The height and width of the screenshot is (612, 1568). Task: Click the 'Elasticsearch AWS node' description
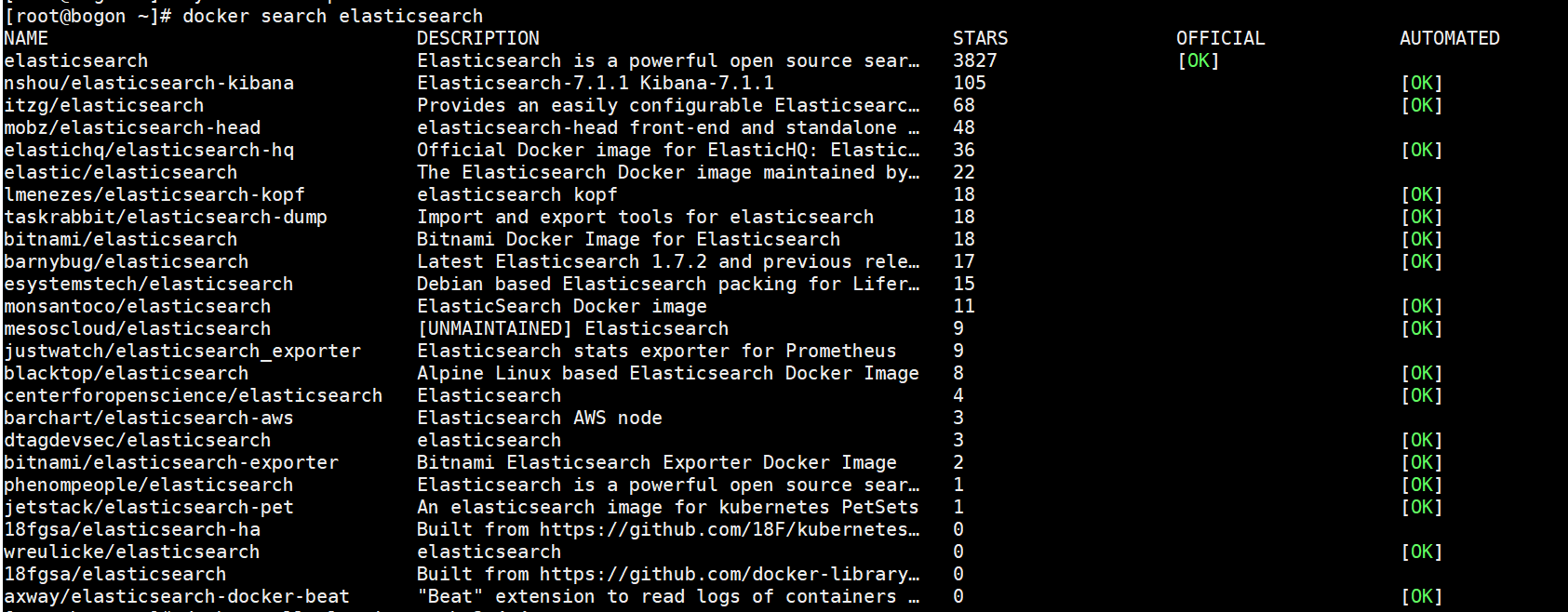(x=540, y=418)
